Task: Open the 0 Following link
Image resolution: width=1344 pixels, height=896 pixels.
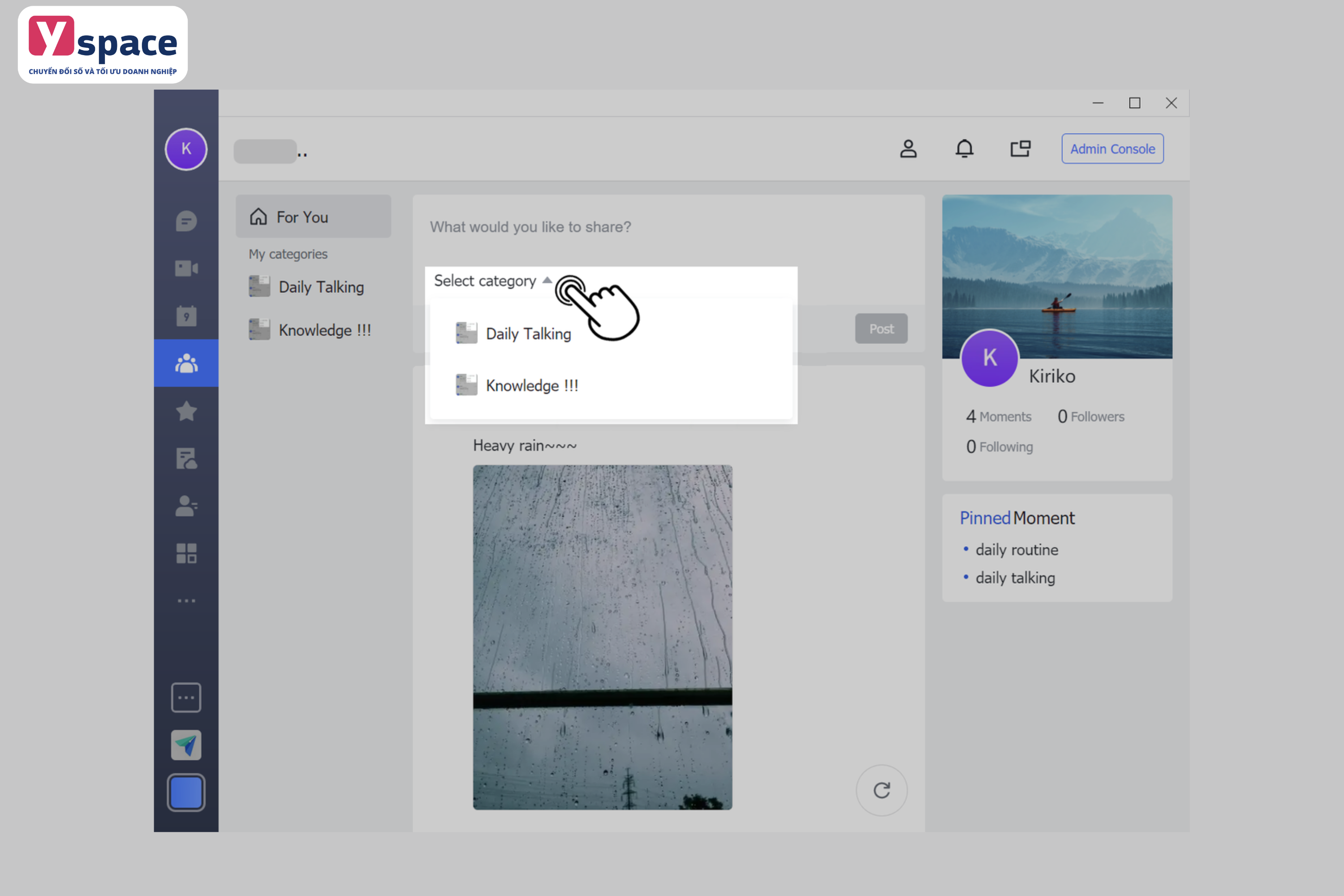Action: (999, 447)
